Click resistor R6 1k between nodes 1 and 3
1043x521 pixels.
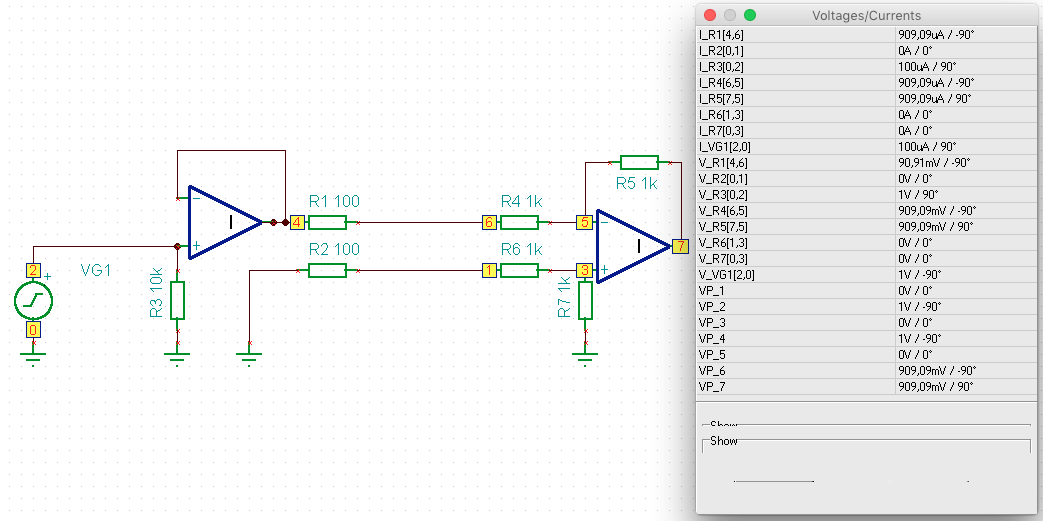pos(519,270)
